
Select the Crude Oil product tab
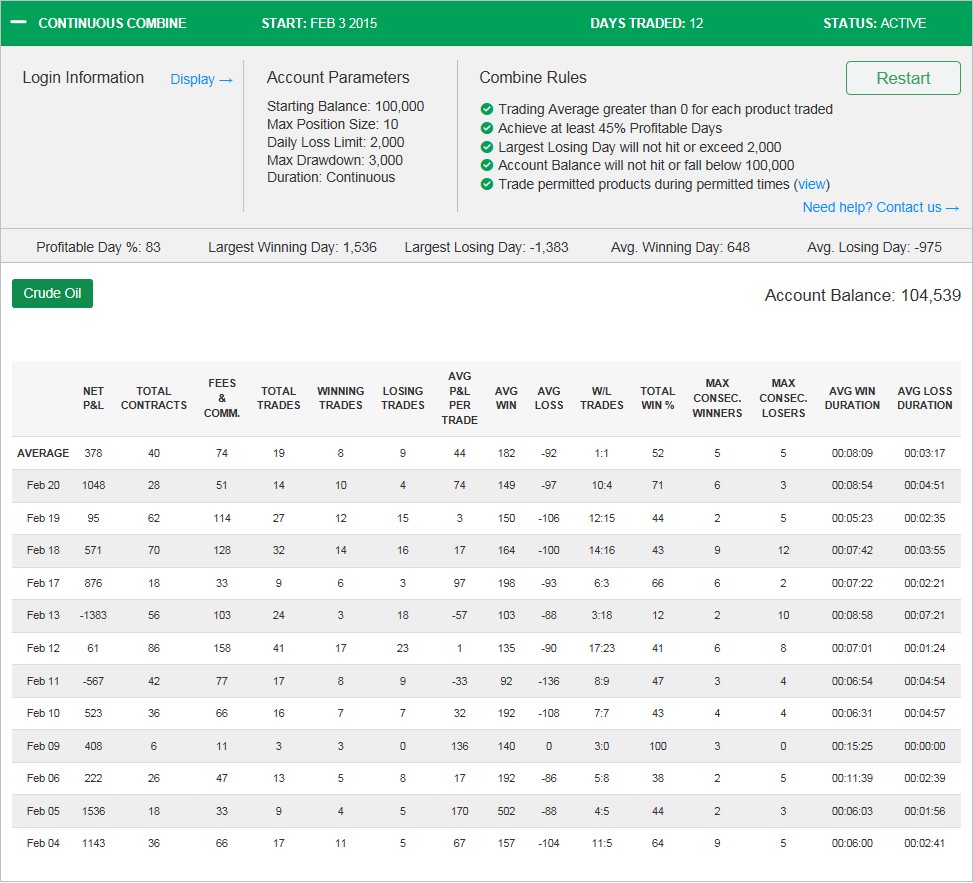(x=52, y=293)
